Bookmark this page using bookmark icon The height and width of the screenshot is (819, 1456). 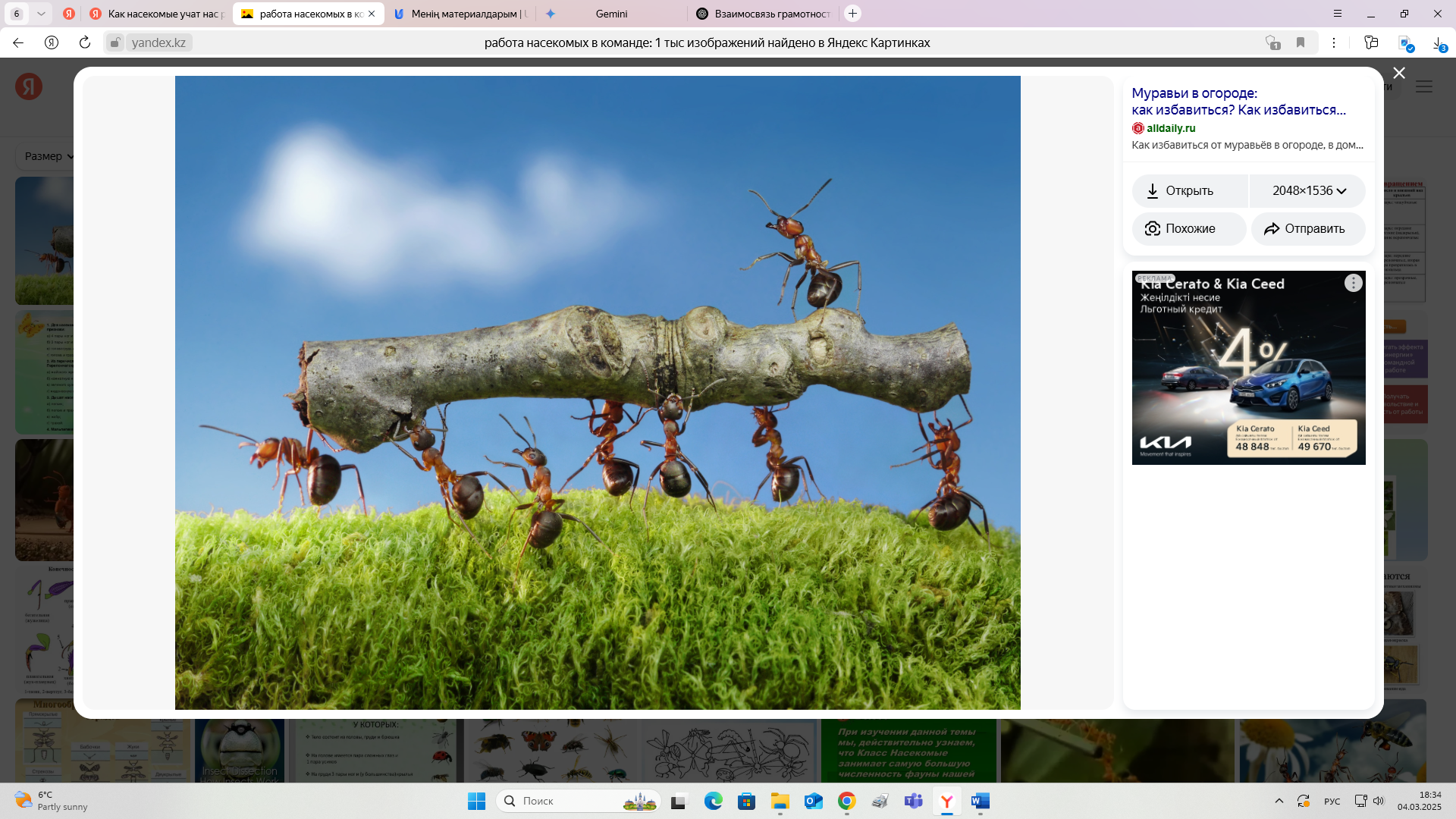tap(1301, 42)
